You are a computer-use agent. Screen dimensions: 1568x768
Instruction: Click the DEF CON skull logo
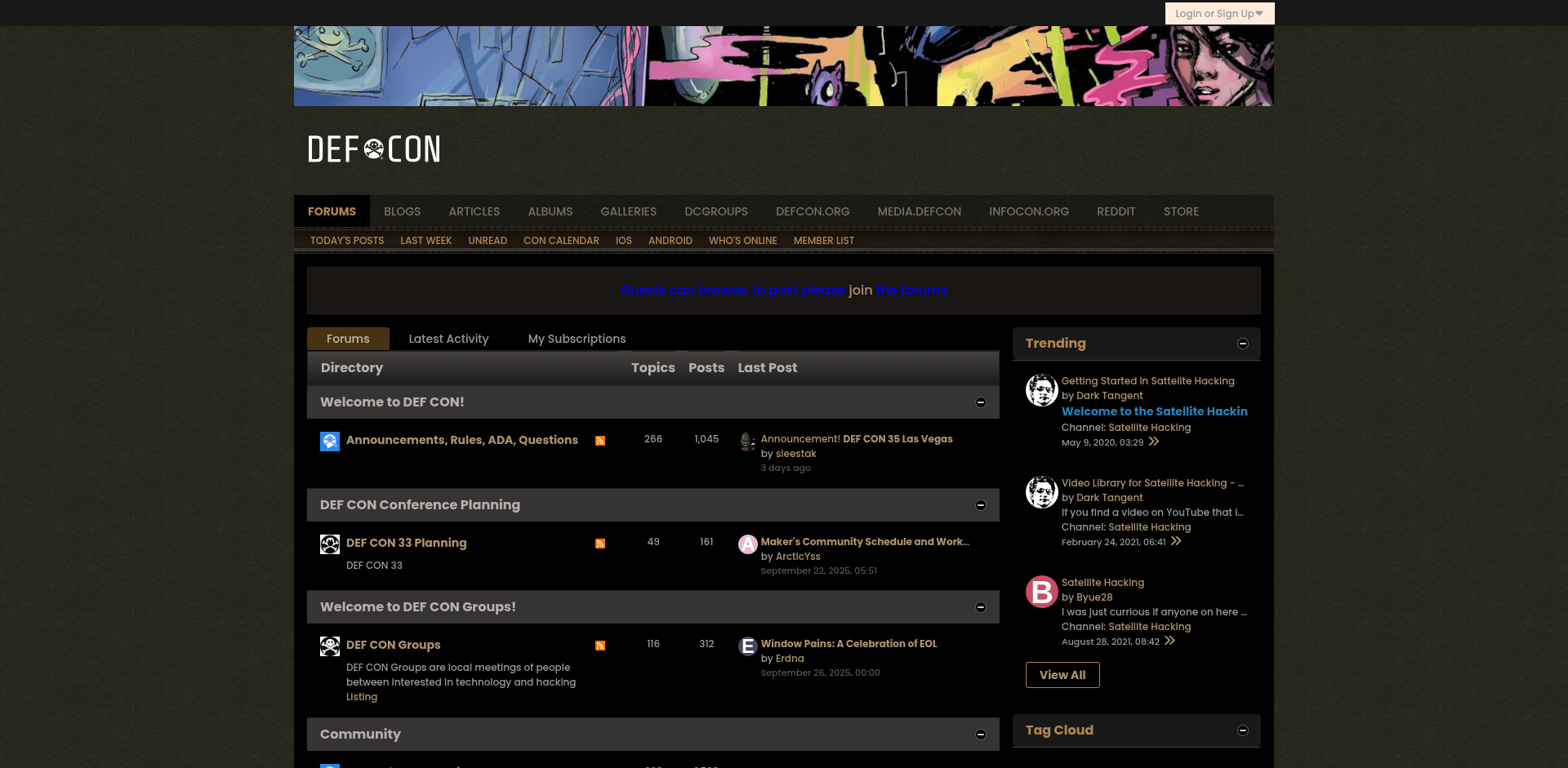pos(374,149)
